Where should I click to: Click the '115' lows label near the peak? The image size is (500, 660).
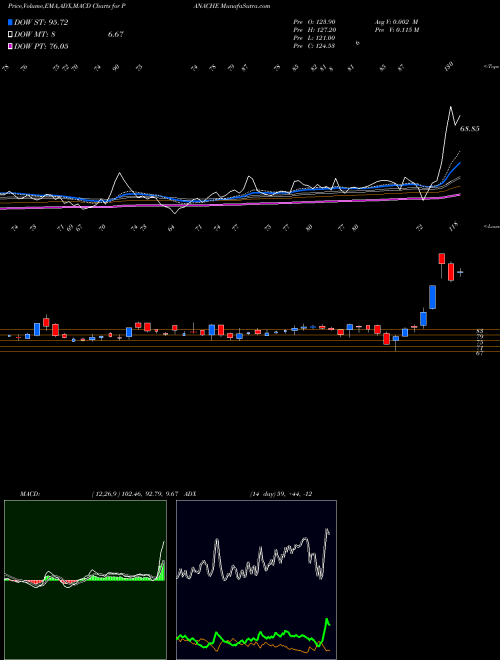453,227
